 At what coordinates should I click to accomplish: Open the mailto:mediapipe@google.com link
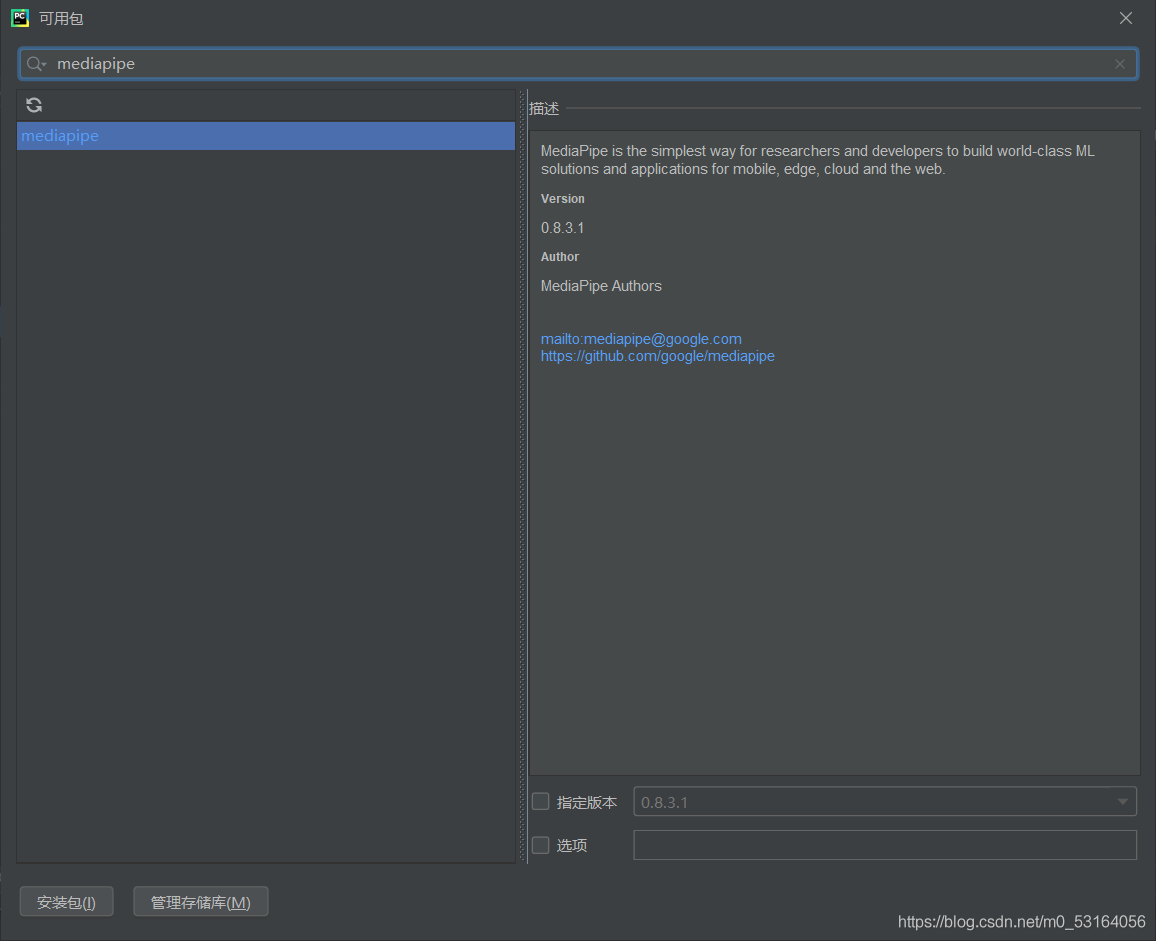(x=641, y=338)
